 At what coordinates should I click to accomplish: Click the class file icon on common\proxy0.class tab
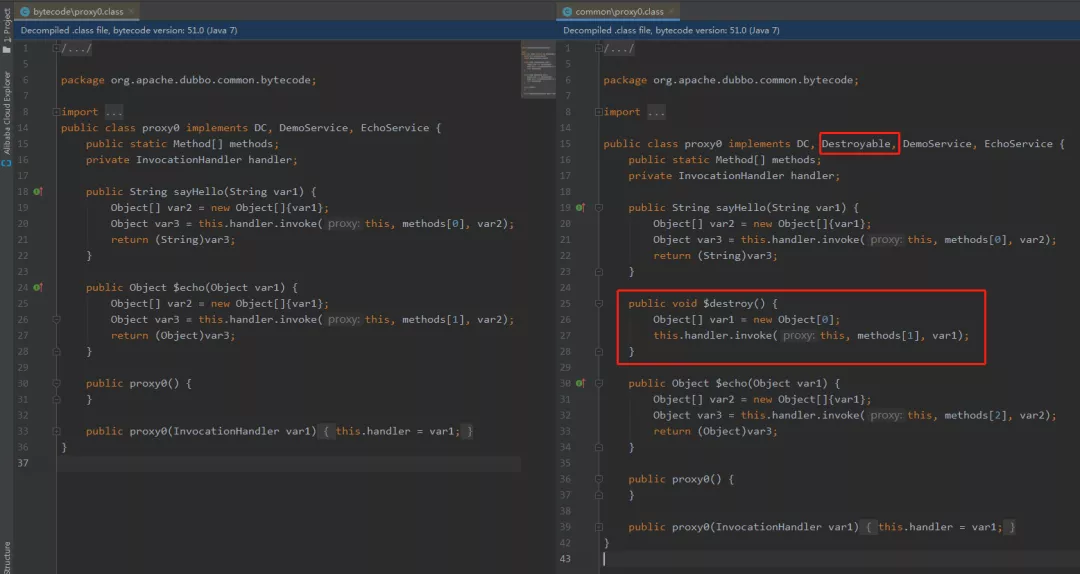coord(567,12)
